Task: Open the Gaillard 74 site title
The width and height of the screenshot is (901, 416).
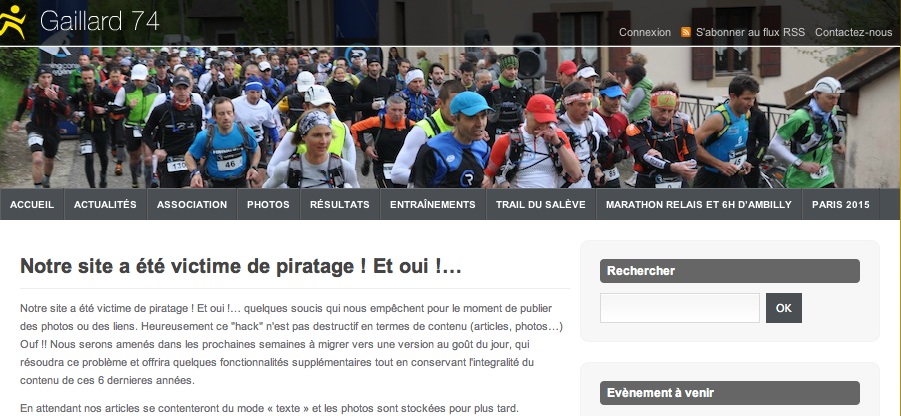Action: click(99, 21)
